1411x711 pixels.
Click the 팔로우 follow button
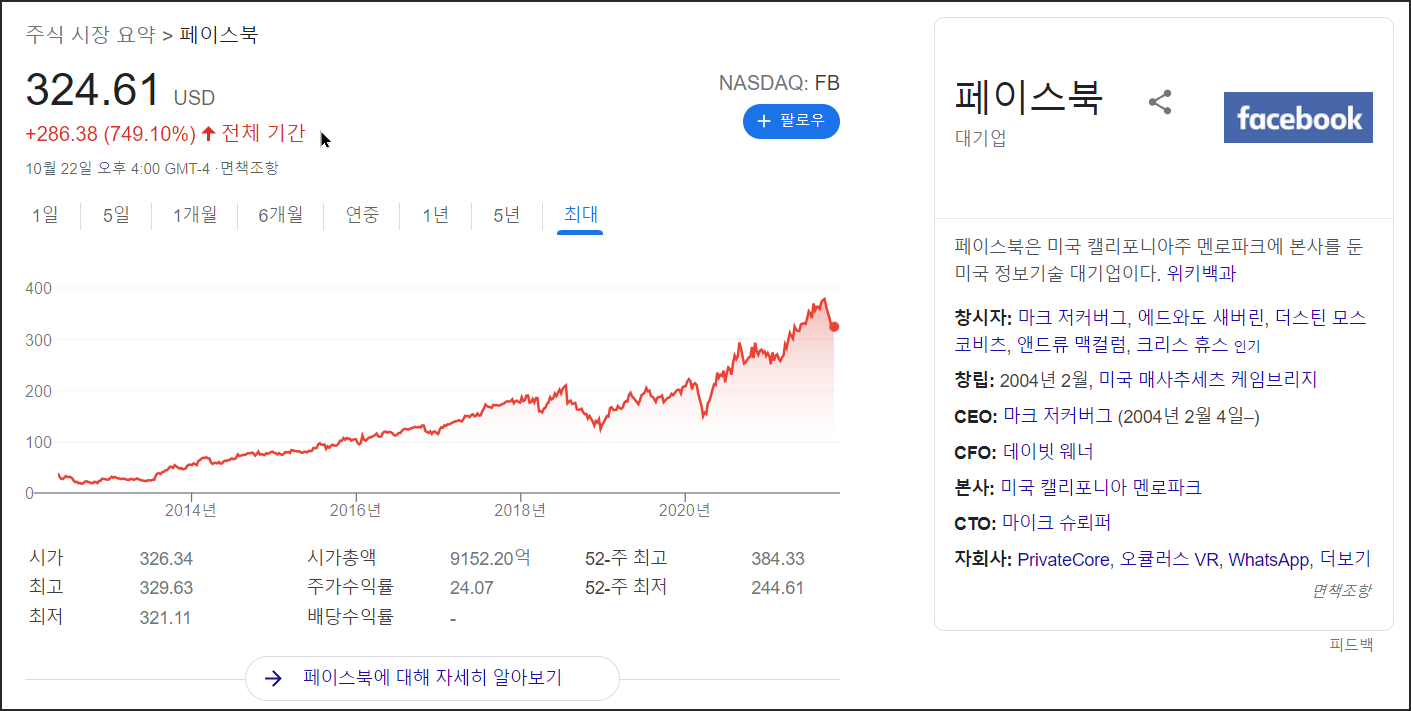pyautogui.click(x=791, y=121)
